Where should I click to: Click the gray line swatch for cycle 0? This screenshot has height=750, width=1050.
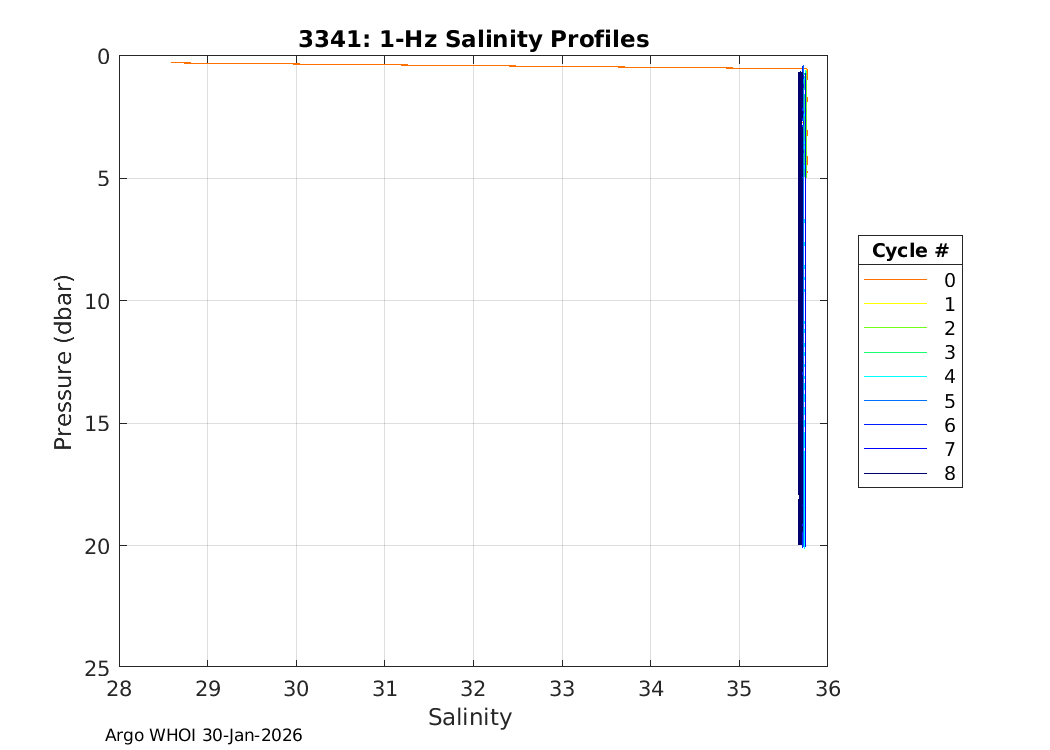[x=895, y=280]
